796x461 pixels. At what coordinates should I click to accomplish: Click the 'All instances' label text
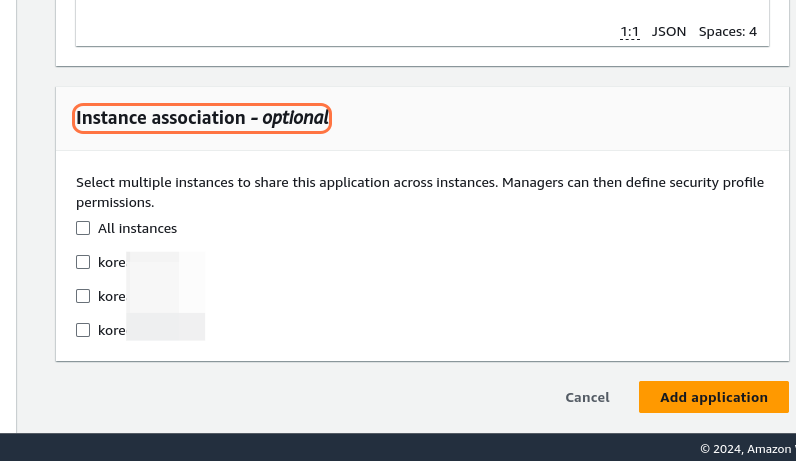click(x=137, y=228)
